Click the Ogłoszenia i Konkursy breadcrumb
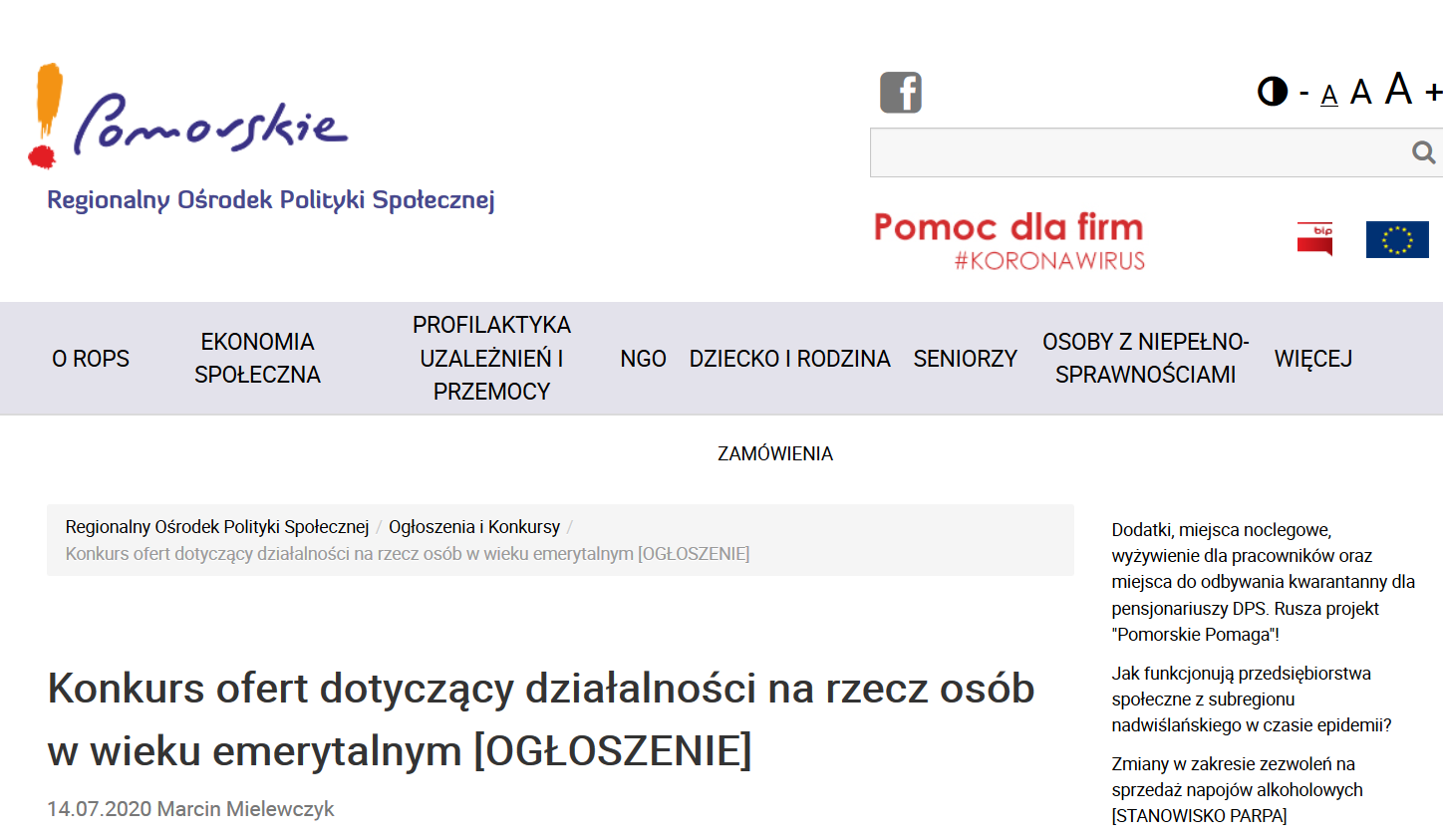The height and width of the screenshot is (840, 1443). pos(473,527)
